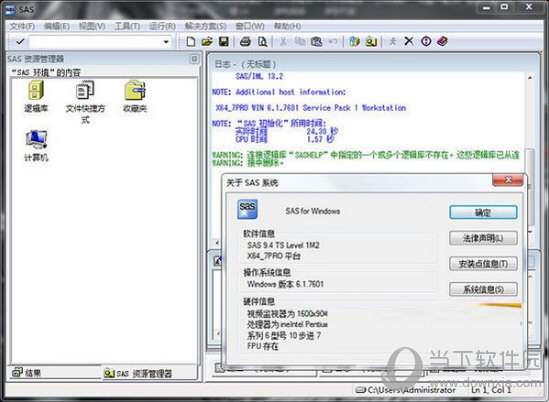Click the SAS/IML 13.2 log line
Screen dimensions: 549x402
click(259, 76)
